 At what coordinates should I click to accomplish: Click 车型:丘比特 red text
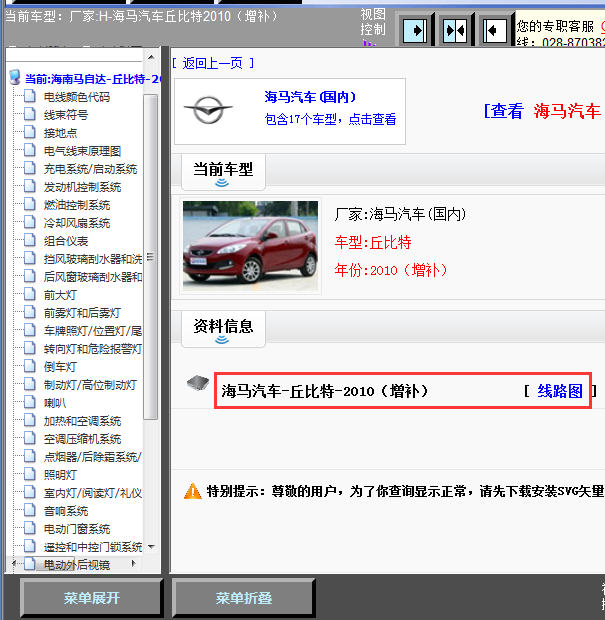373,242
